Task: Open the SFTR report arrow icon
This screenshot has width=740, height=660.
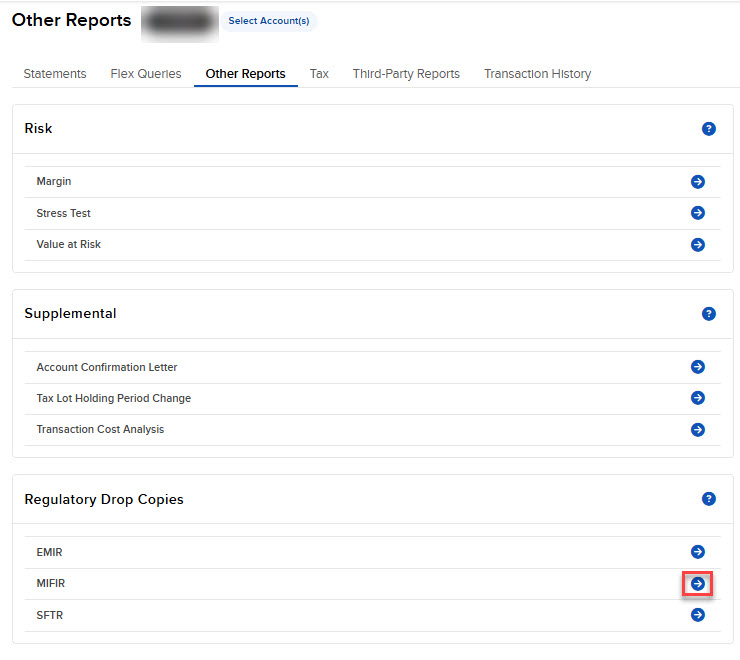Action: coord(697,615)
